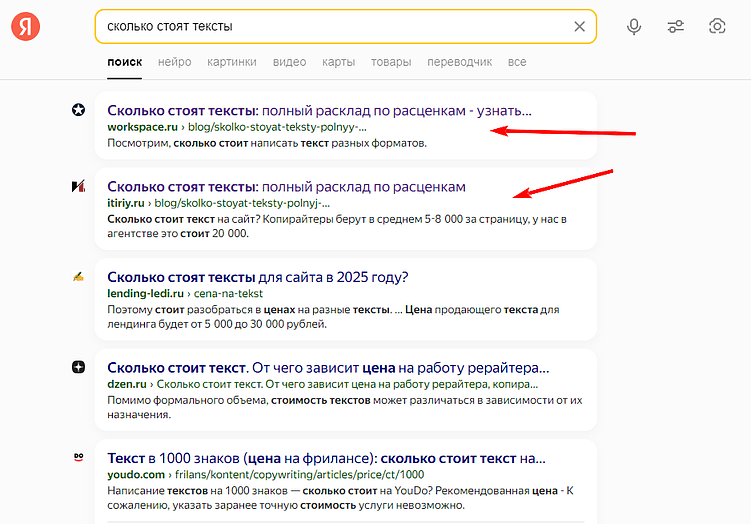Open result 'Текст в 1000 знаков (цена на фрилансе)'
The image size is (751, 524).
pyautogui.click(x=326, y=458)
